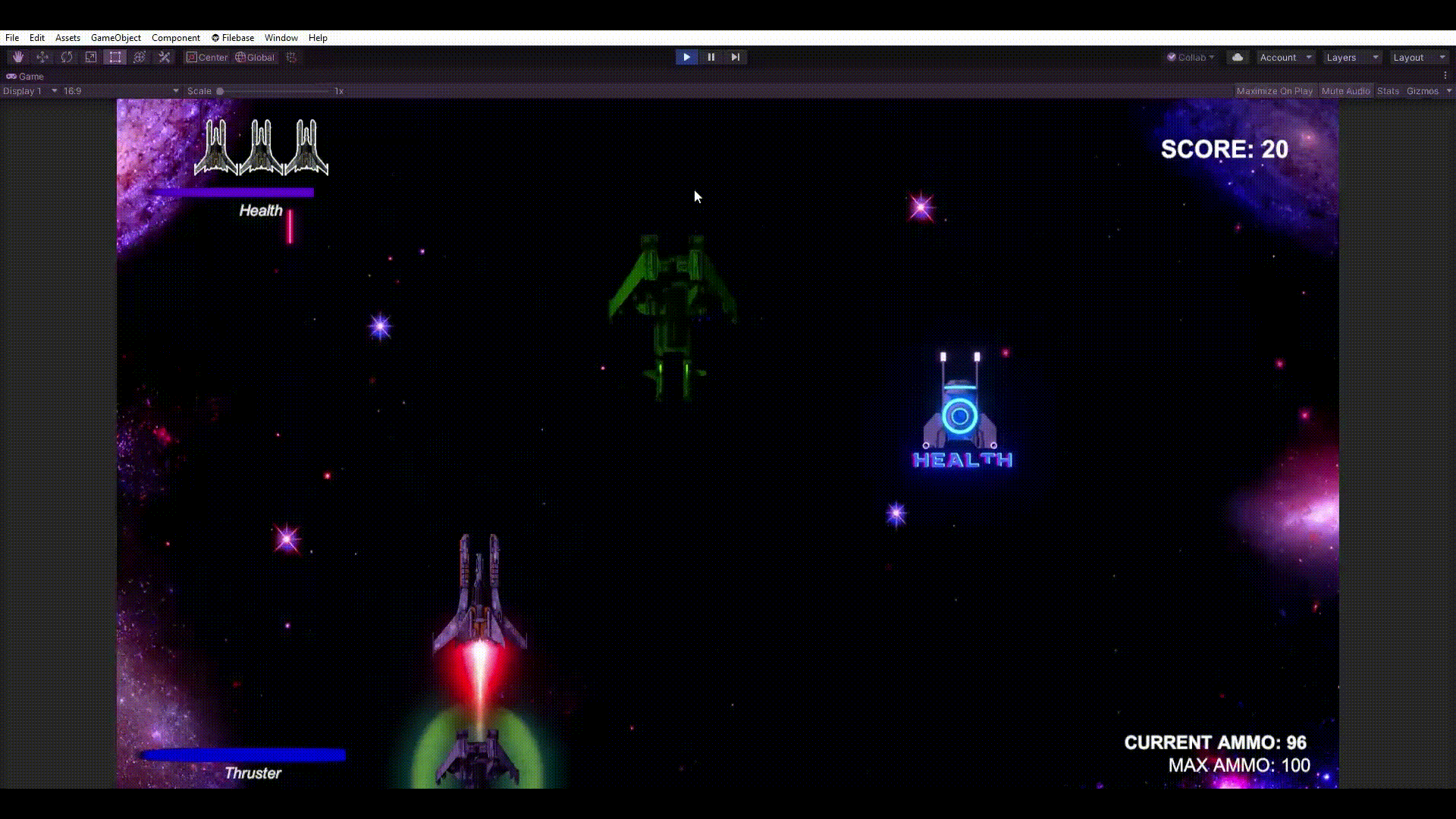Expand the 16:9 aspect ratio dropdown
1456x819 pixels.
(121, 91)
